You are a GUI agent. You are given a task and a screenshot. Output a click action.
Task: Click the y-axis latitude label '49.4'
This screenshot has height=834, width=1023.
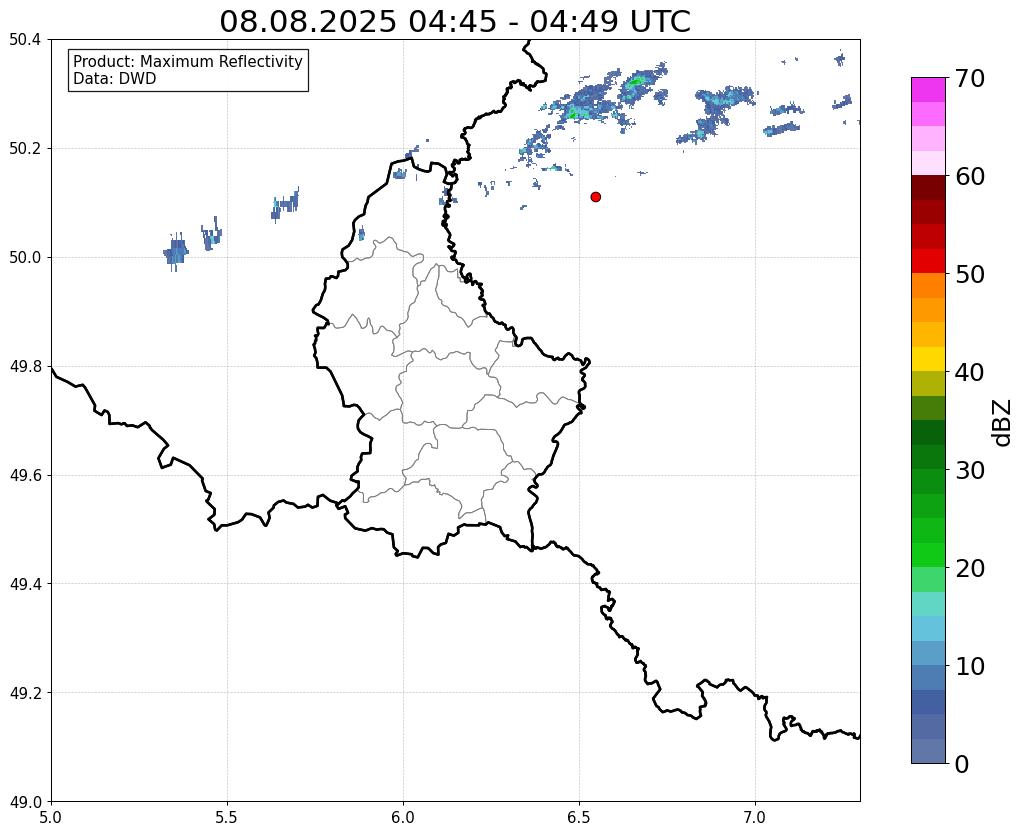(x=25, y=584)
